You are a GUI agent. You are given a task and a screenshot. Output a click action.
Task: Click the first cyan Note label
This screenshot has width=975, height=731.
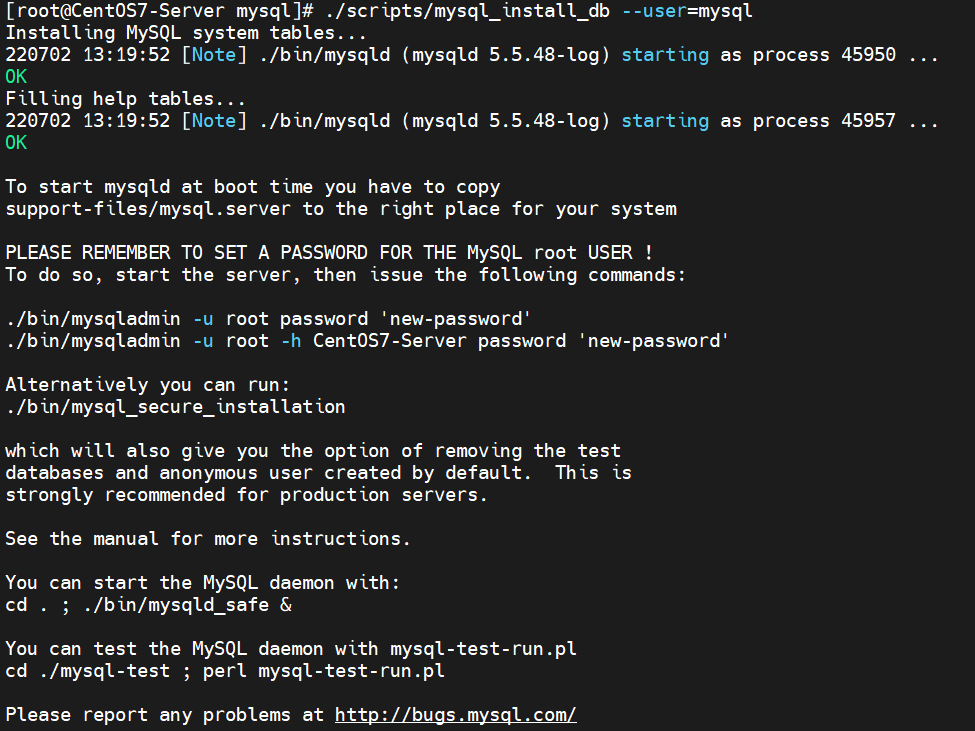click(x=214, y=55)
